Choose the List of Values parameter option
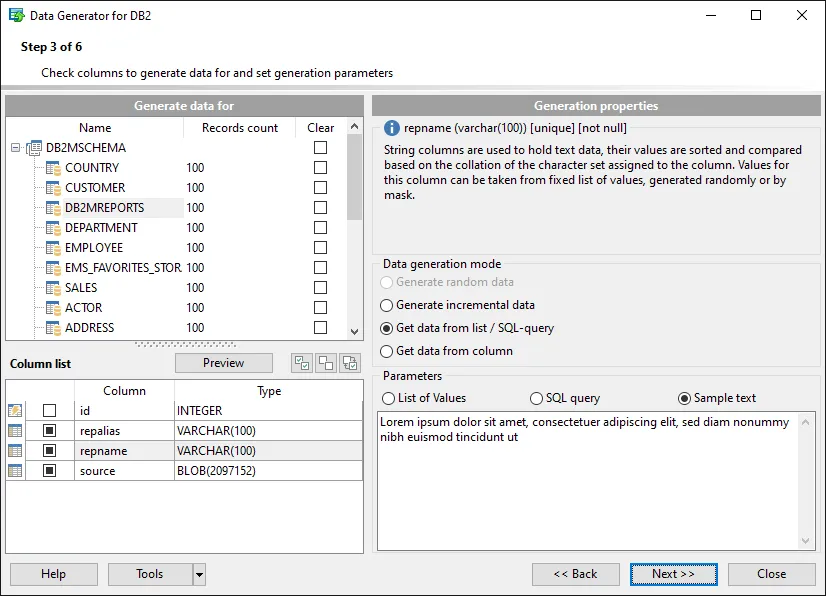826x596 pixels. (424, 398)
